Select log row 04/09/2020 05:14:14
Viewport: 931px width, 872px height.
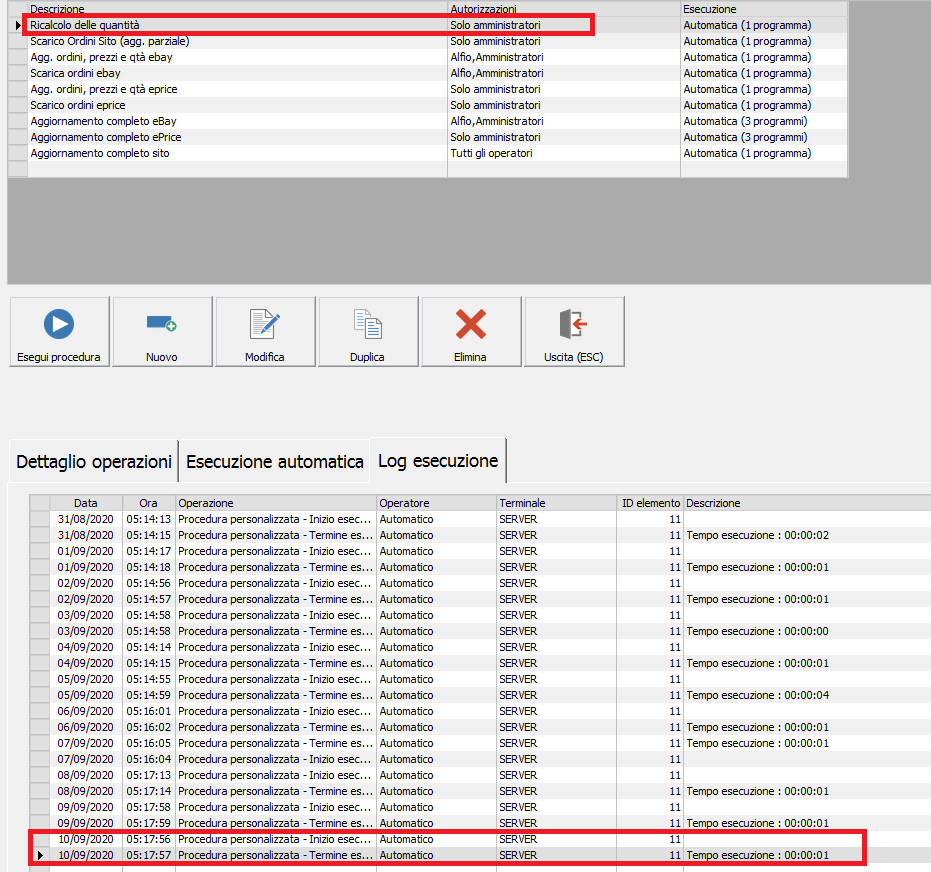(x=481, y=647)
